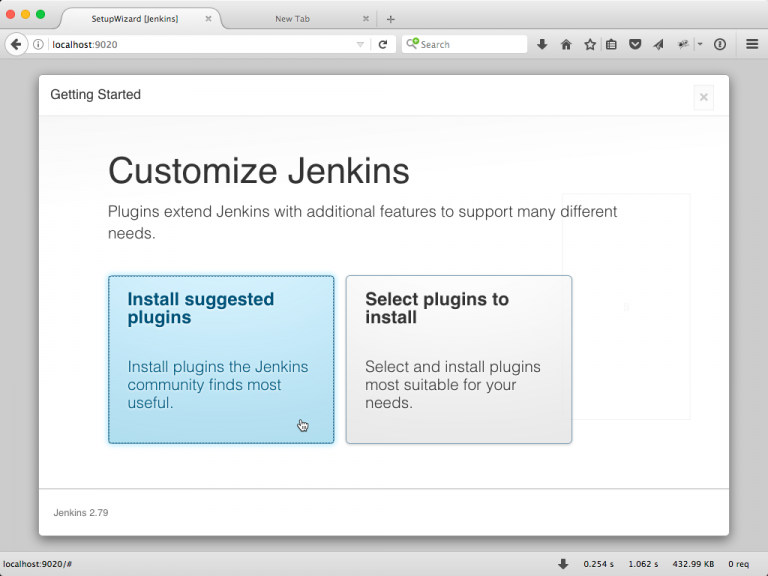Bookmark this page with the star icon
Image resolution: width=768 pixels, height=576 pixels.
click(x=589, y=44)
